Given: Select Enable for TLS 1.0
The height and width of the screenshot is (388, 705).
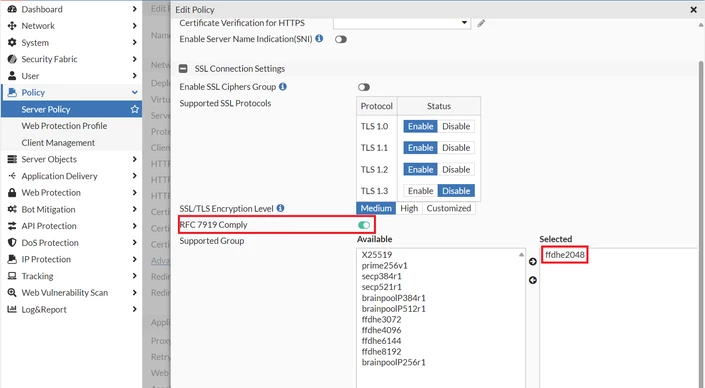Looking at the screenshot, I should [420, 126].
